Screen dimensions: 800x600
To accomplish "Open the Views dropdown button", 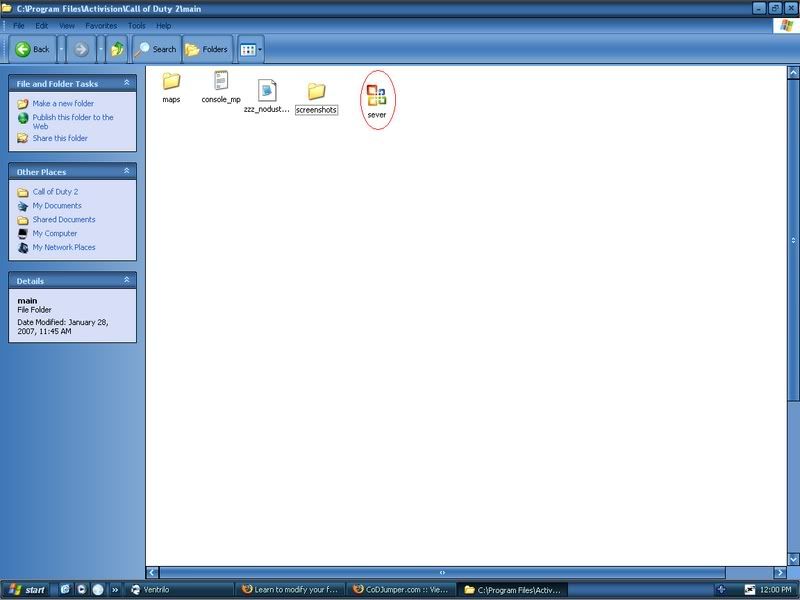I will click(250, 48).
